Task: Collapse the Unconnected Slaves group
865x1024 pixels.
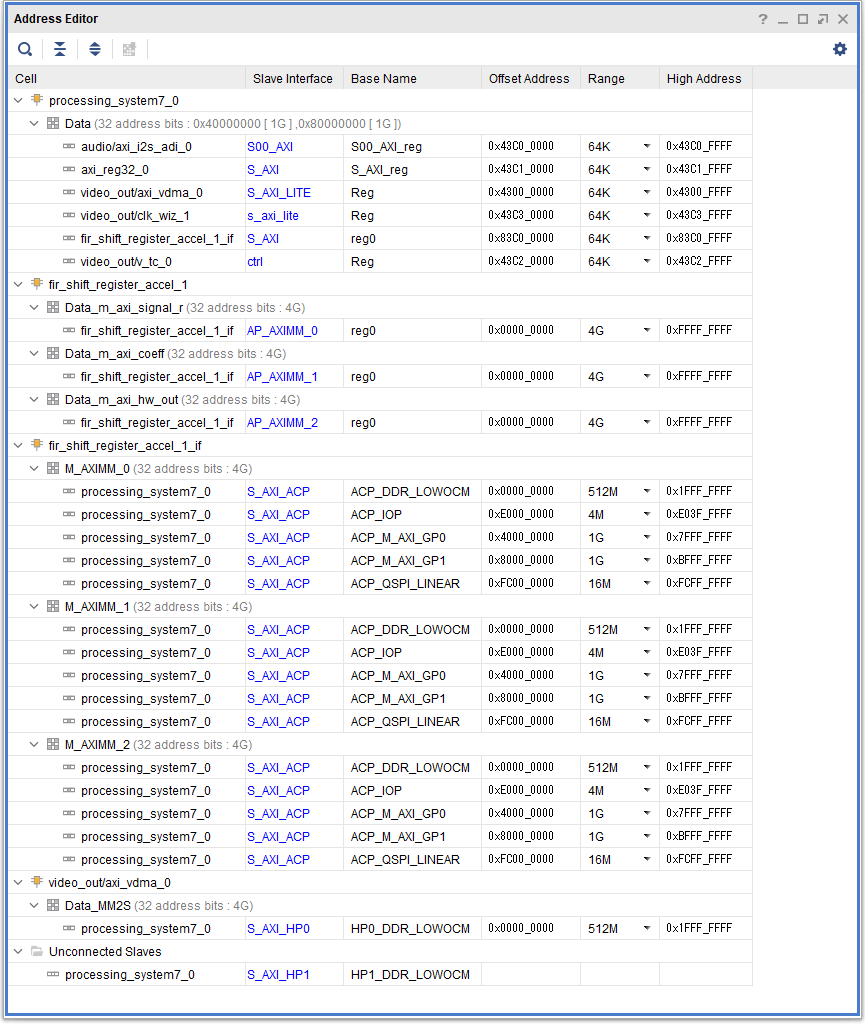Action: [x=19, y=951]
